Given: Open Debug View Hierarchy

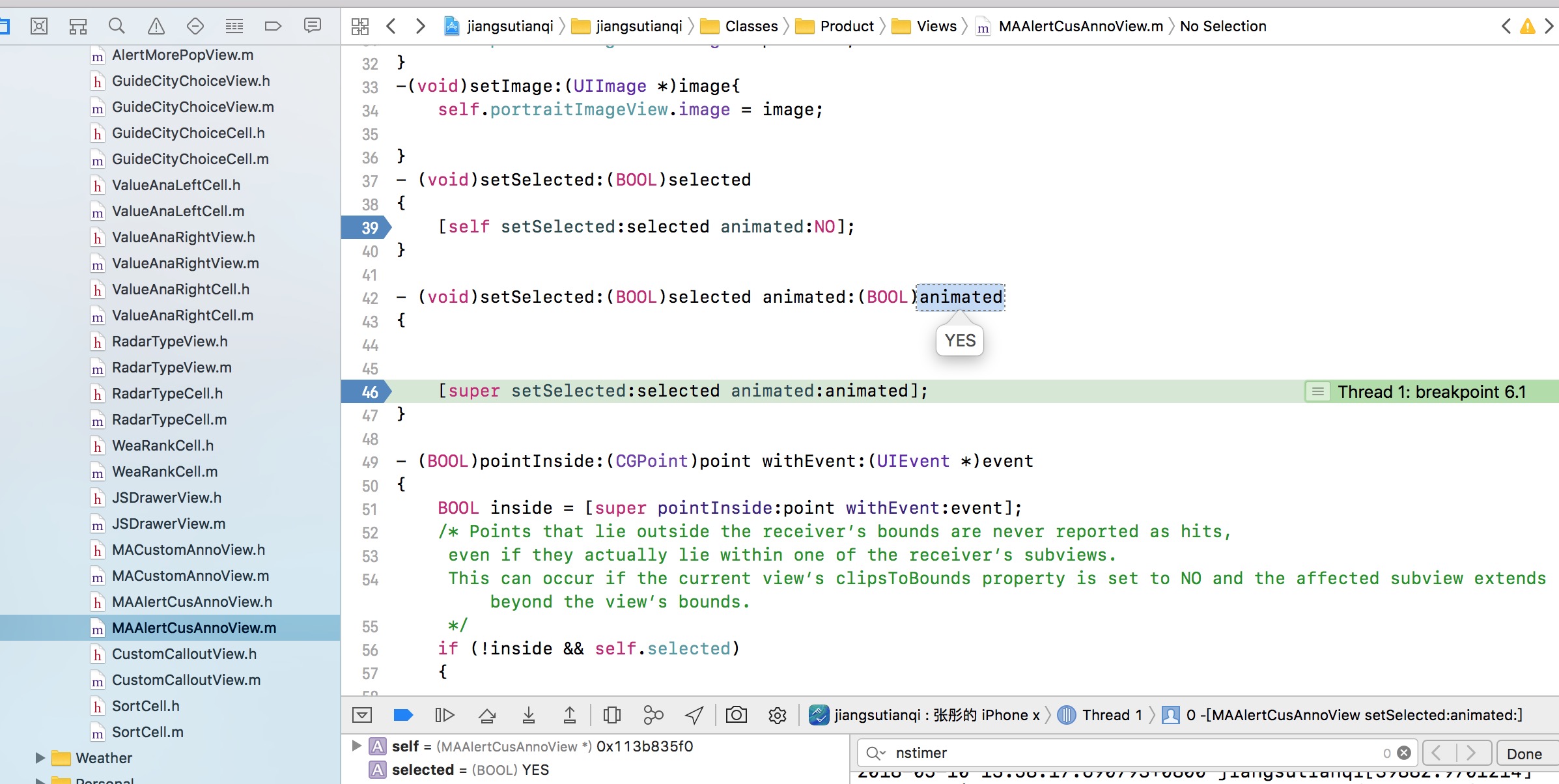Looking at the screenshot, I should click(x=612, y=715).
